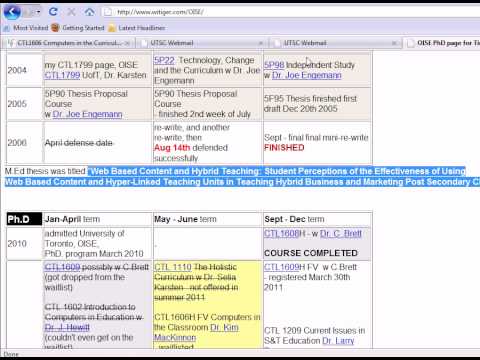Image resolution: width=480 pixels, height=360 pixels.
Task: Follow the Dr. J. Hewitt link
Action: [x=67, y=327]
